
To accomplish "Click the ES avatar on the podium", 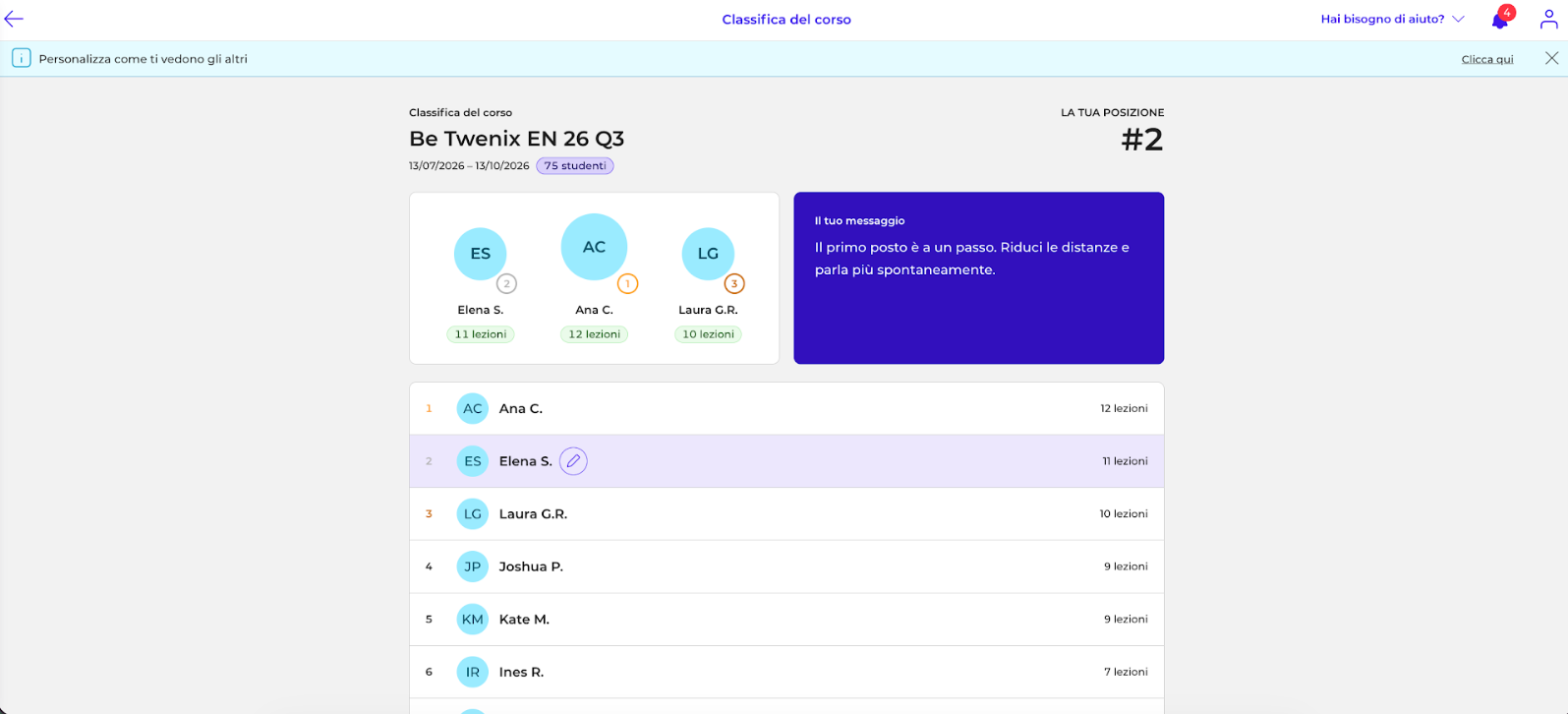I will 480,254.
